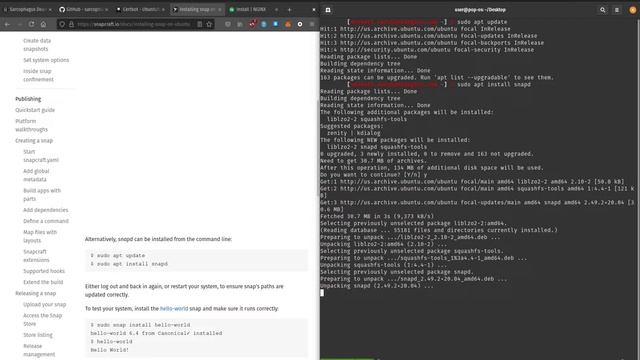Reload the snapcraft page
This screenshot has height=360, width=640.
pyautogui.click(x=31, y=24)
